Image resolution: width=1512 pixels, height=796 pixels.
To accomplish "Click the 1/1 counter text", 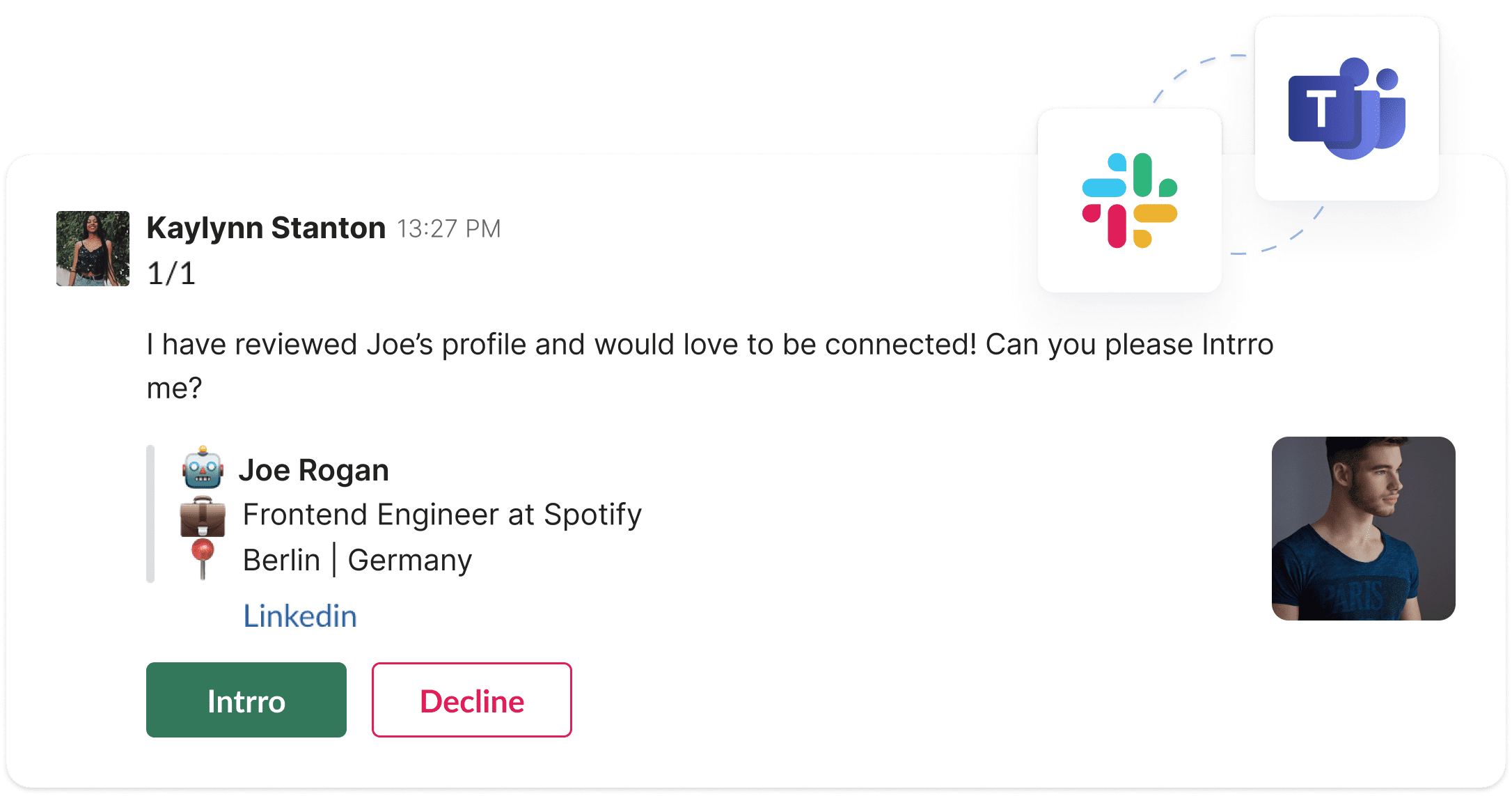I will (x=171, y=273).
